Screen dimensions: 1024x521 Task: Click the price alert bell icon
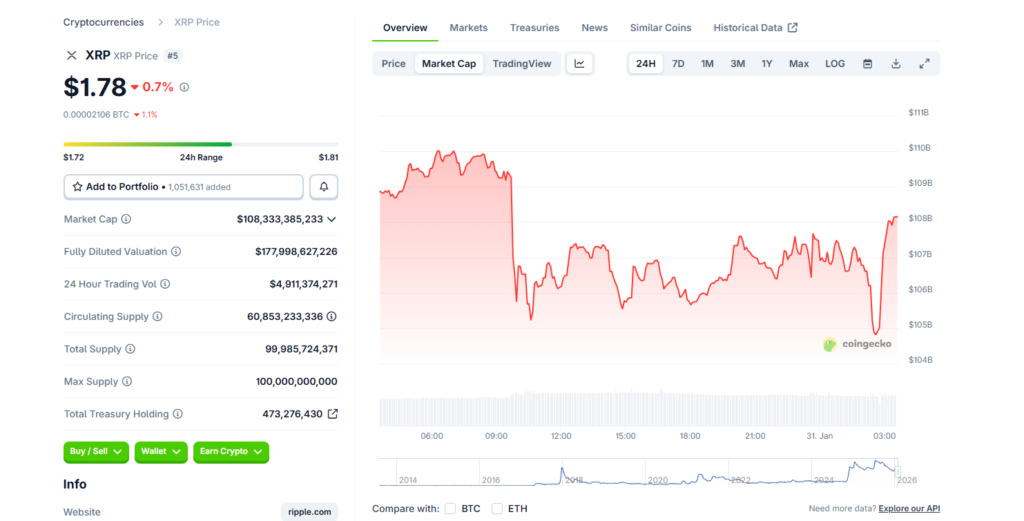(323, 187)
